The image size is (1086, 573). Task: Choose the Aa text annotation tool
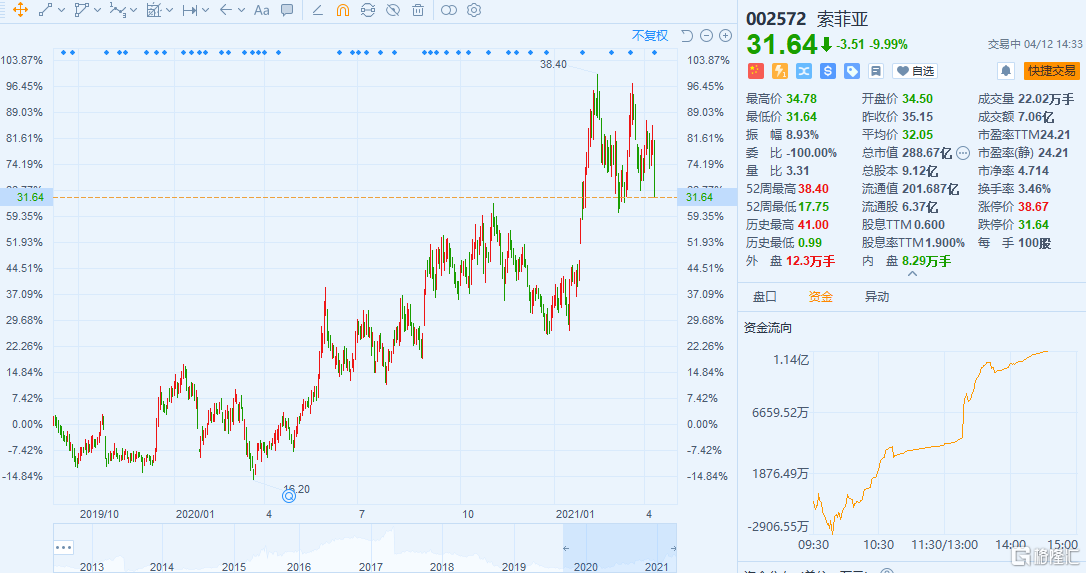[262, 10]
